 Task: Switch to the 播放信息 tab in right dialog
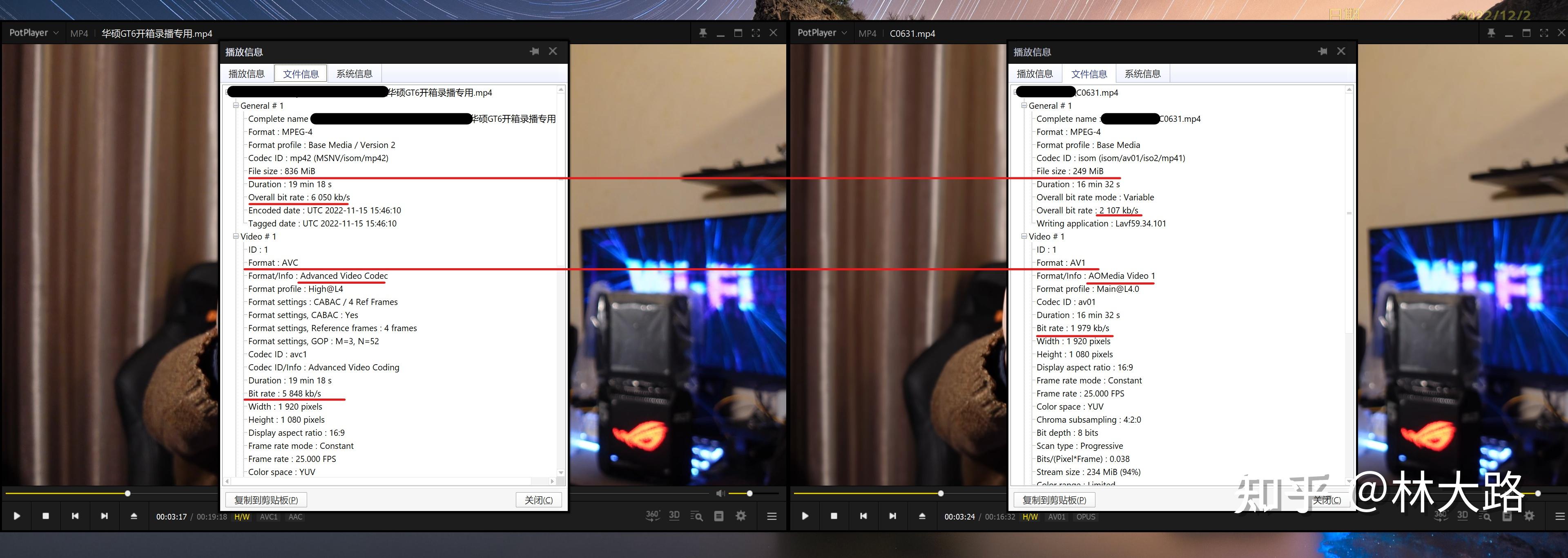(1035, 73)
